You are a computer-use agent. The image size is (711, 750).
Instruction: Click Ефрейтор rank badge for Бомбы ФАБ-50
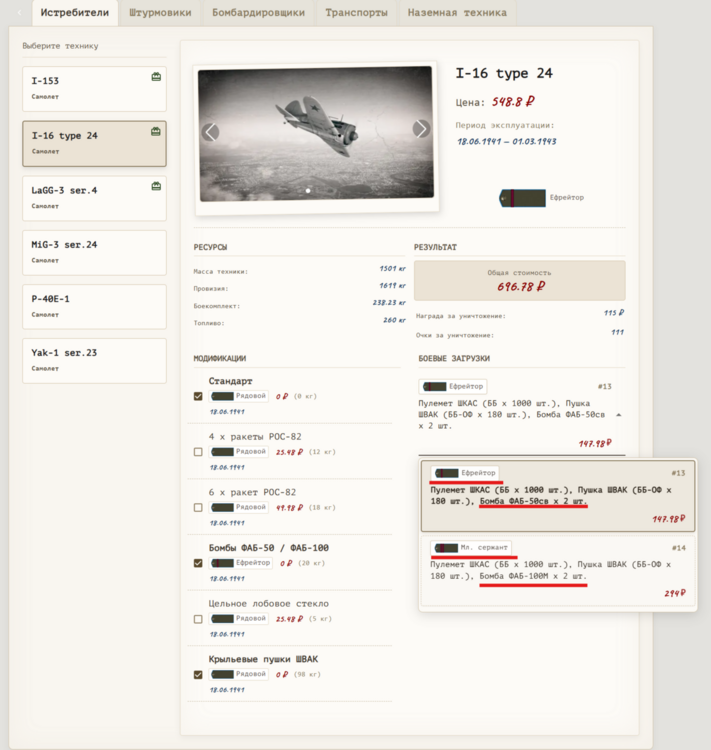(241, 563)
